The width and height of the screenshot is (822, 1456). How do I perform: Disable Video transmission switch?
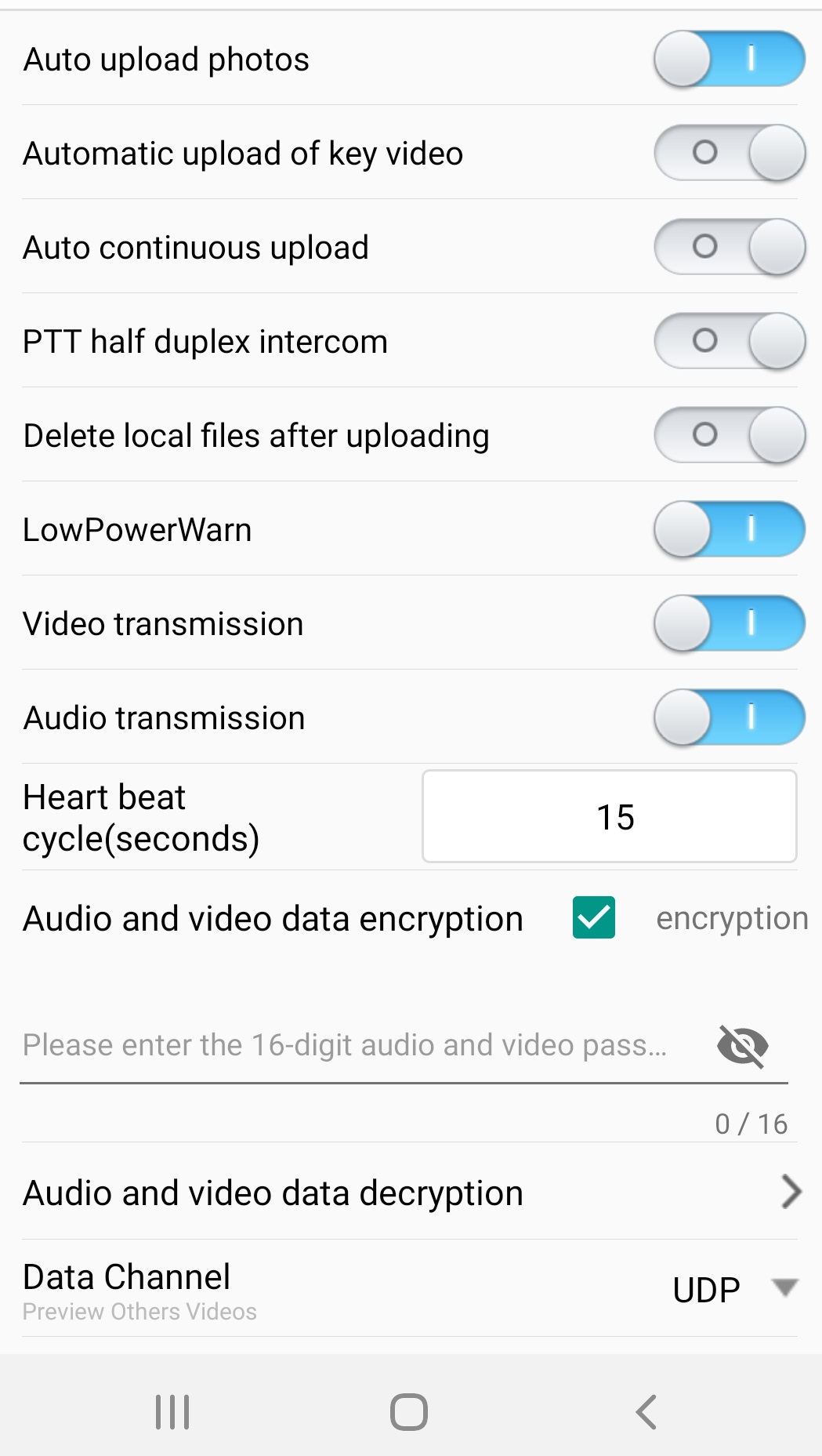click(730, 623)
